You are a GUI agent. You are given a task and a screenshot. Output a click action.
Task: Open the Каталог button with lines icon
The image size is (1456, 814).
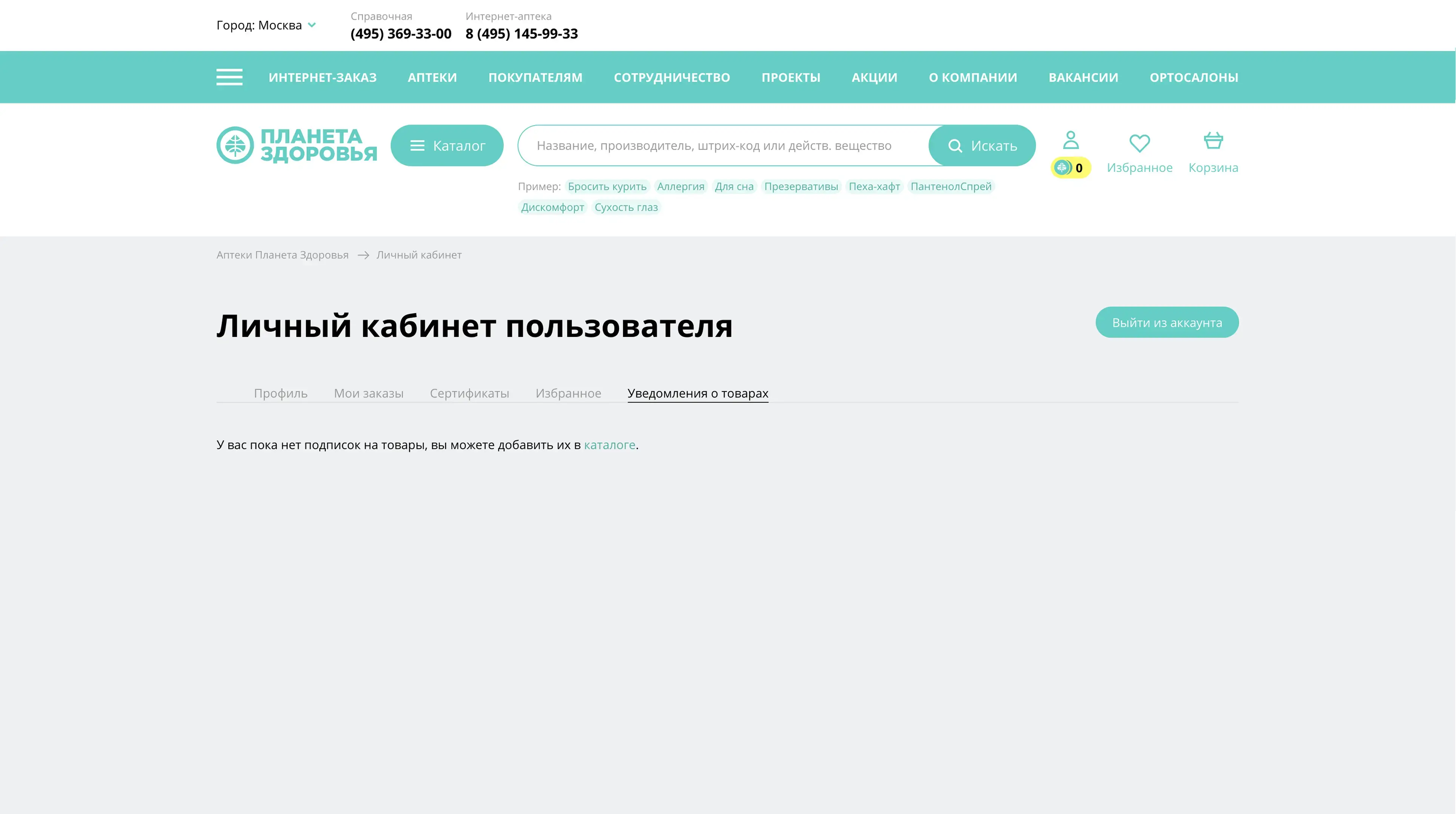click(x=446, y=146)
